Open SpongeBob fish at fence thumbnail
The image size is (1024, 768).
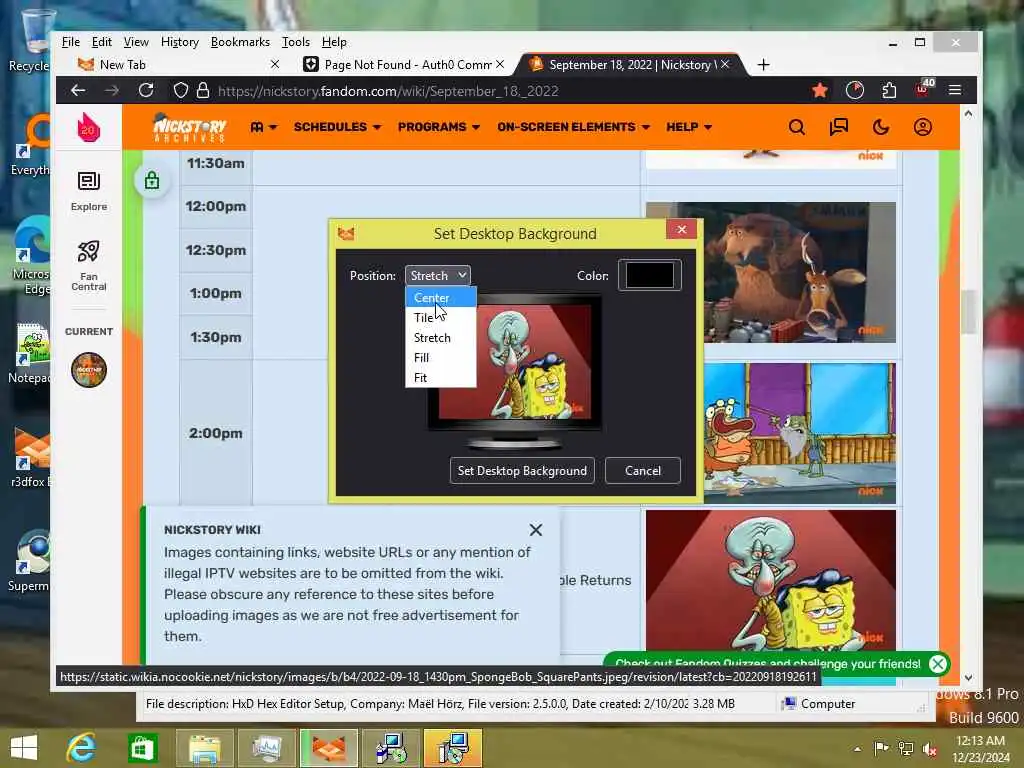tap(799, 434)
